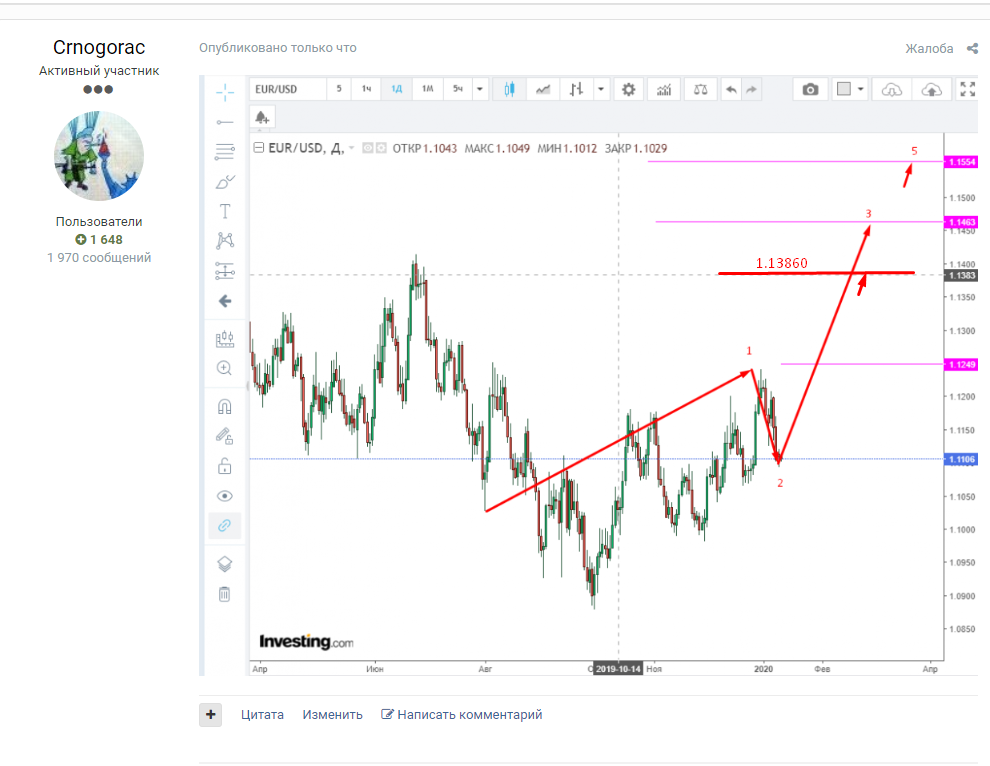
Task: Open the Crnogorac avatar image
Action: [x=99, y=156]
